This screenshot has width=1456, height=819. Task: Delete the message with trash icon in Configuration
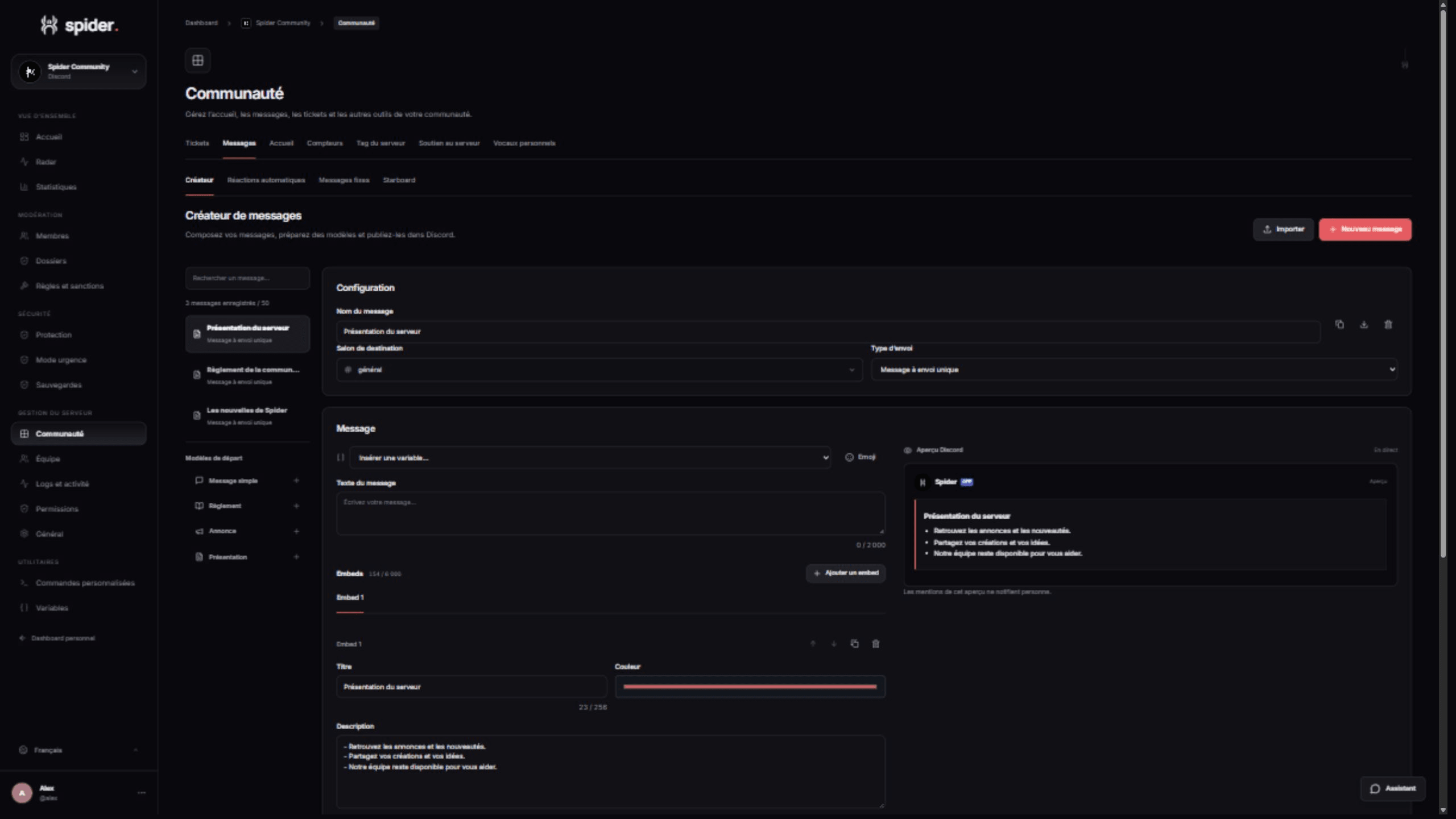coord(1388,324)
